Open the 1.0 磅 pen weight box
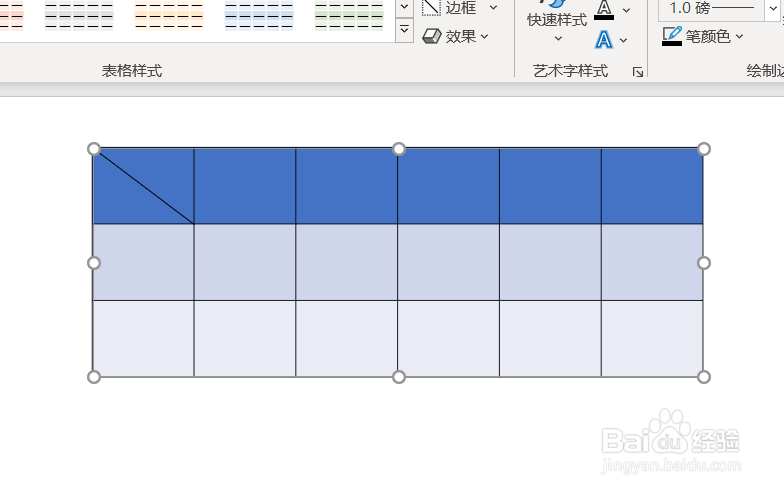 point(712,8)
